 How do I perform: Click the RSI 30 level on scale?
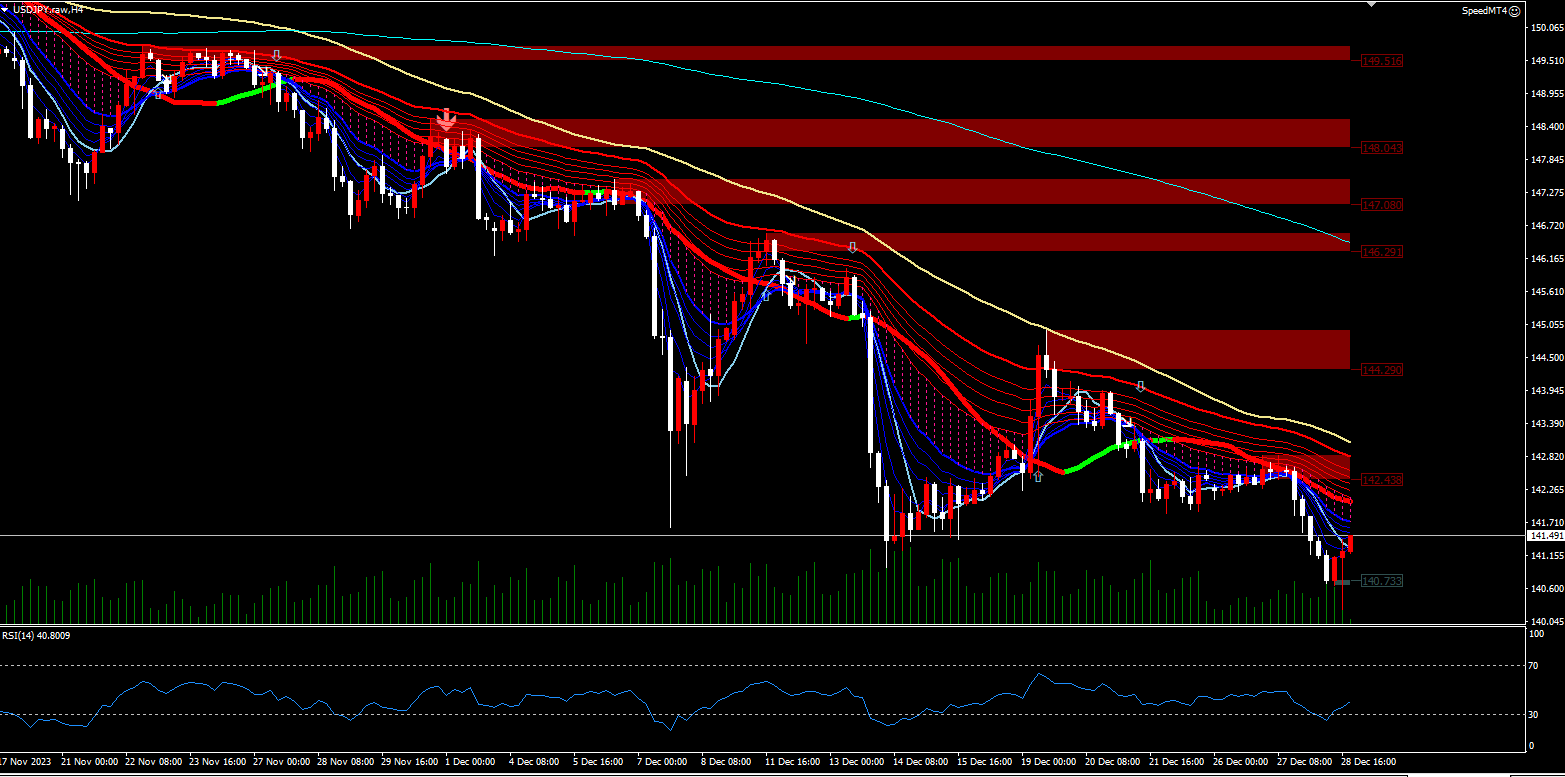[x=1532, y=714]
